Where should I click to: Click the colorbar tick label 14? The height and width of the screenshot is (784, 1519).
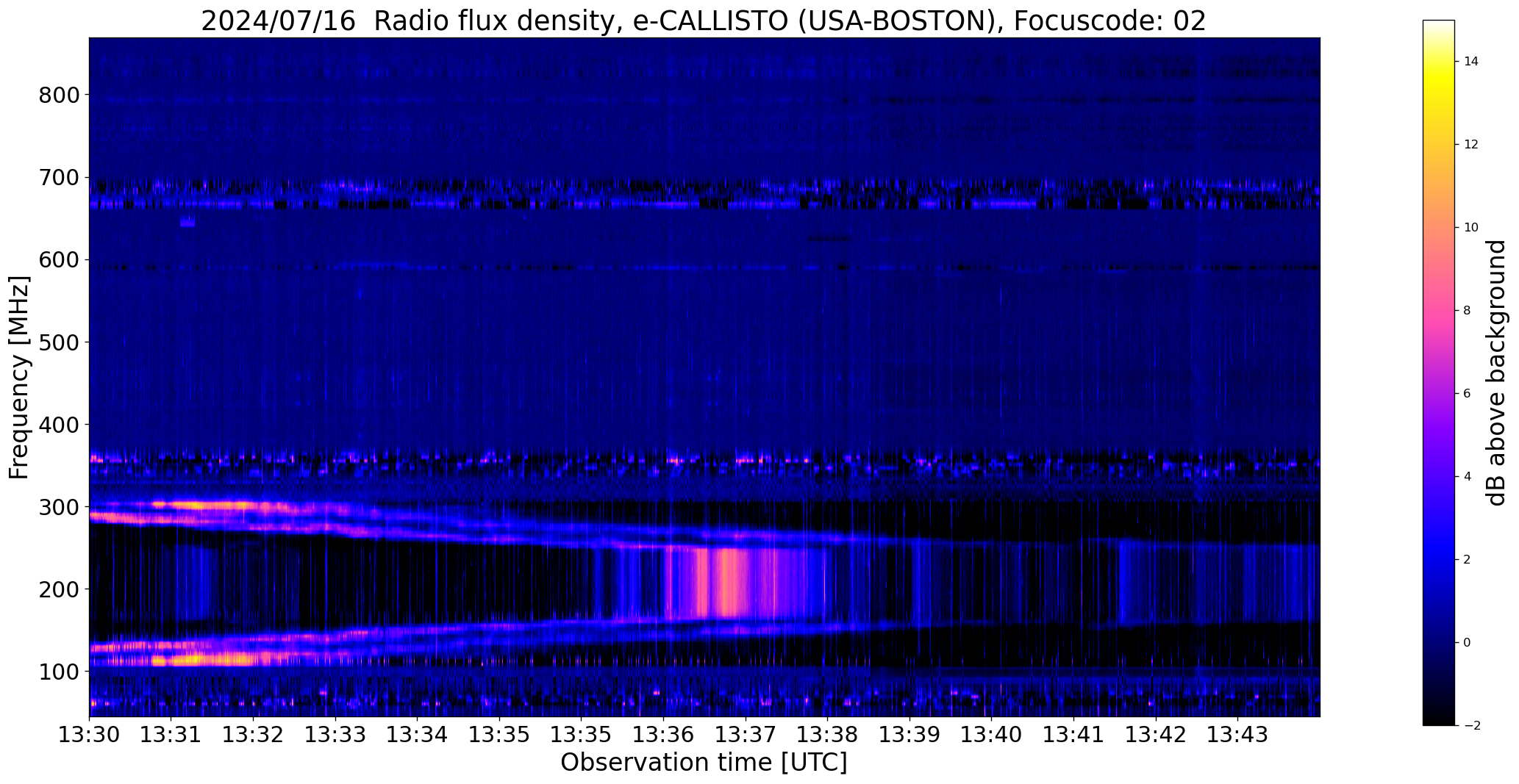pos(1471,62)
